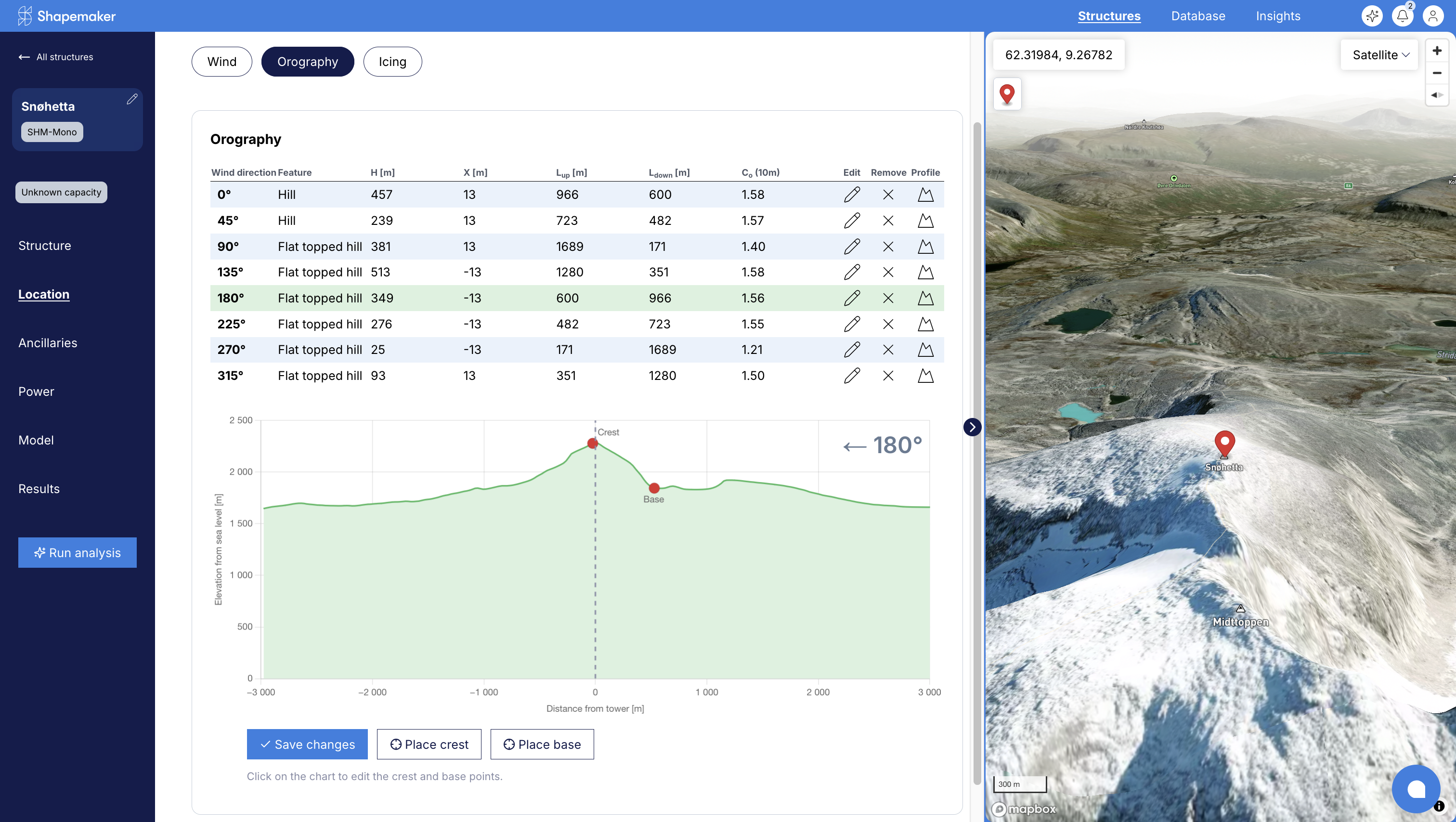Open notifications bell
This screenshot has height=822, width=1456.
pos(1402,16)
